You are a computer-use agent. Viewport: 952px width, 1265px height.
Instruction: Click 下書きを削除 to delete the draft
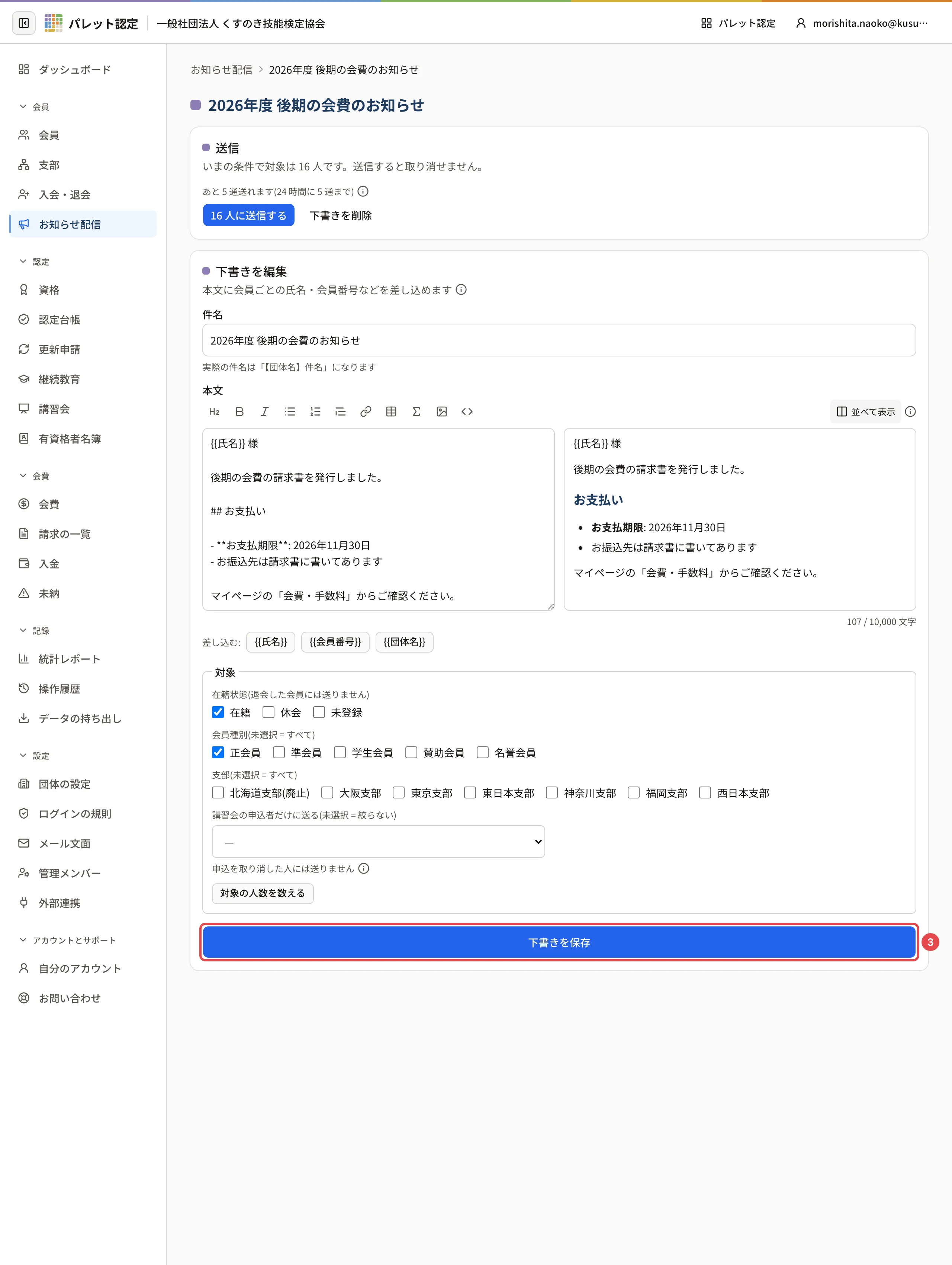[x=341, y=215]
